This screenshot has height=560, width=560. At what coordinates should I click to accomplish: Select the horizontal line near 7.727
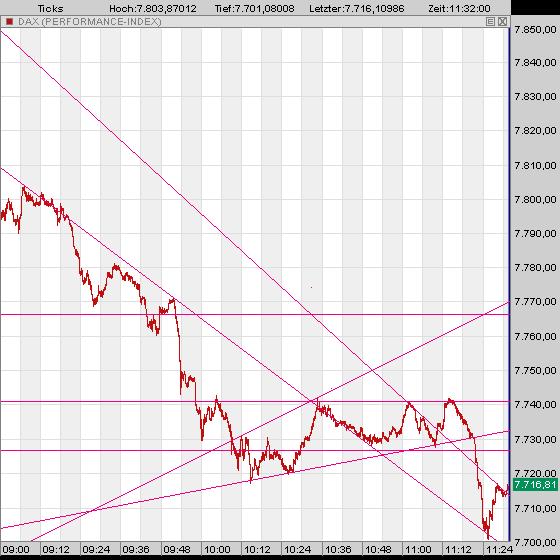(255, 451)
